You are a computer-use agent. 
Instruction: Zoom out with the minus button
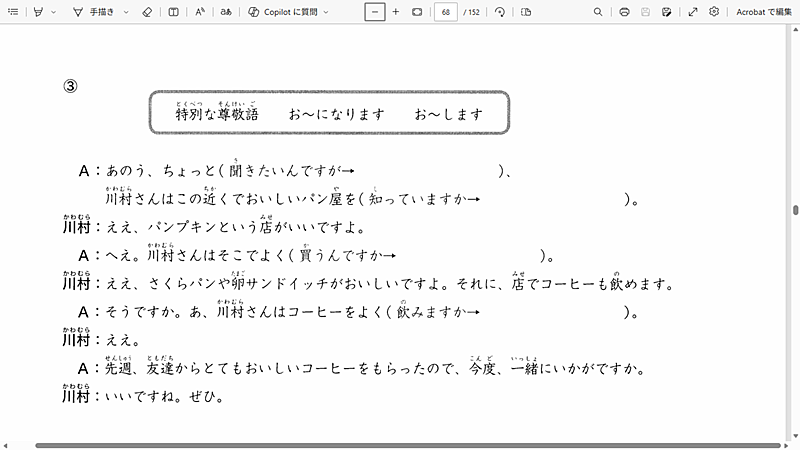point(375,12)
